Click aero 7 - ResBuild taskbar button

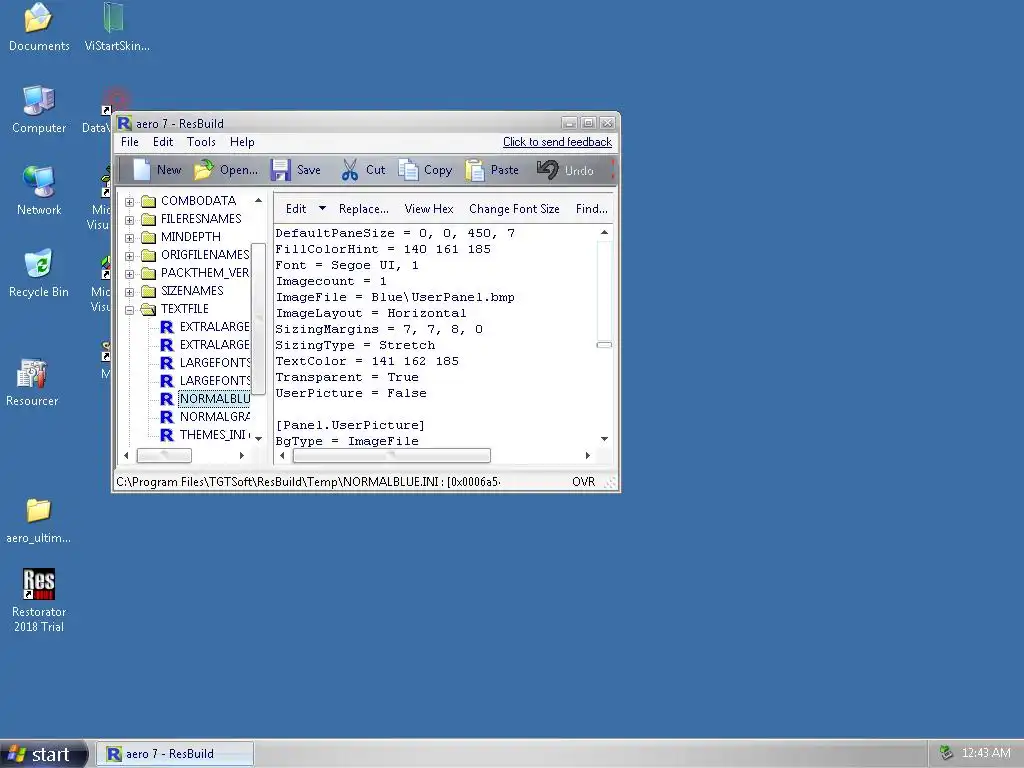175,754
